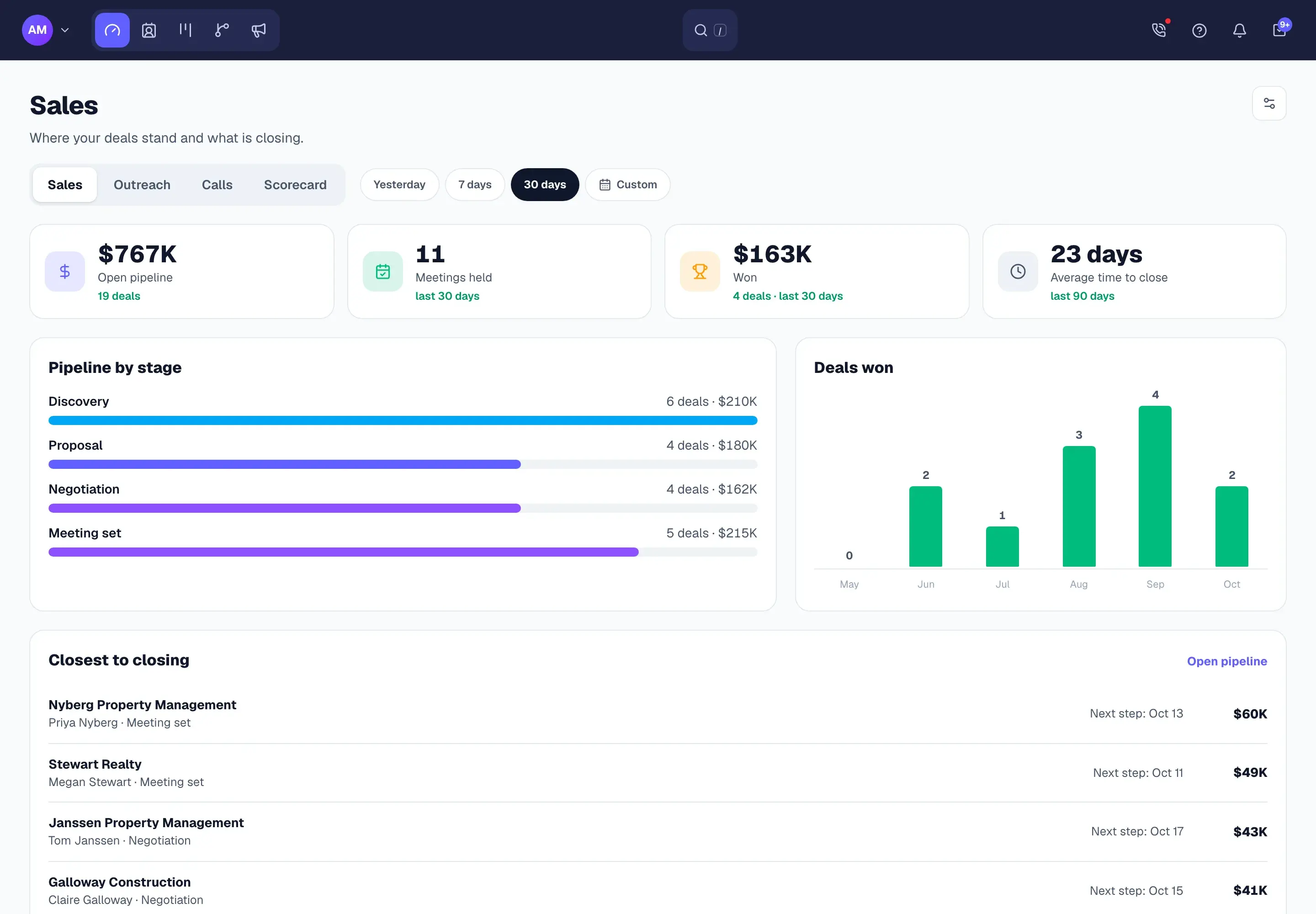Switch to the Scorecard tab
1316x914 pixels.
296,185
